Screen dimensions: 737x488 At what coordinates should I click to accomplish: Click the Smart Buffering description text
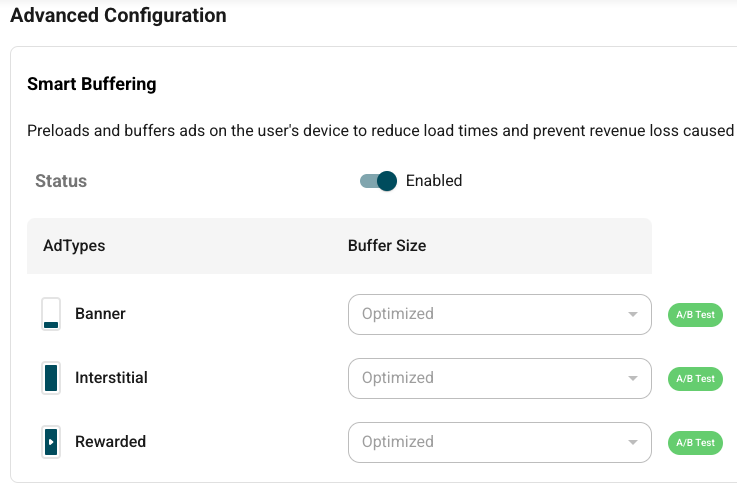tap(380, 131)
